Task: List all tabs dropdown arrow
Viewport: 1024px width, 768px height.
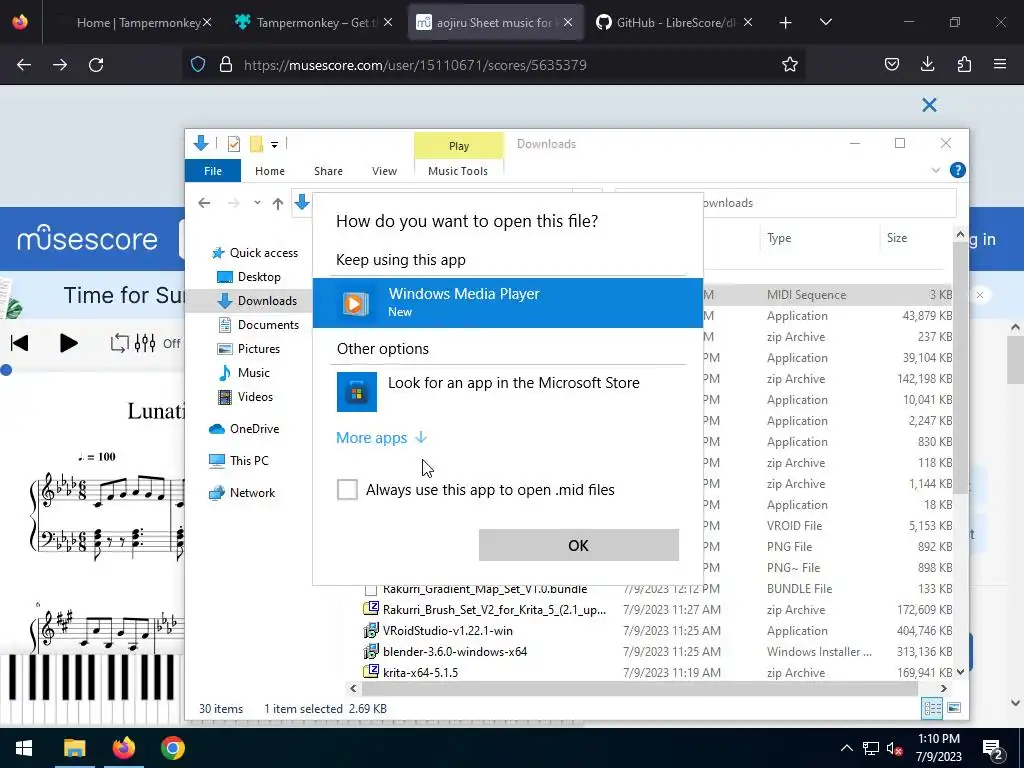Action: 825,22
